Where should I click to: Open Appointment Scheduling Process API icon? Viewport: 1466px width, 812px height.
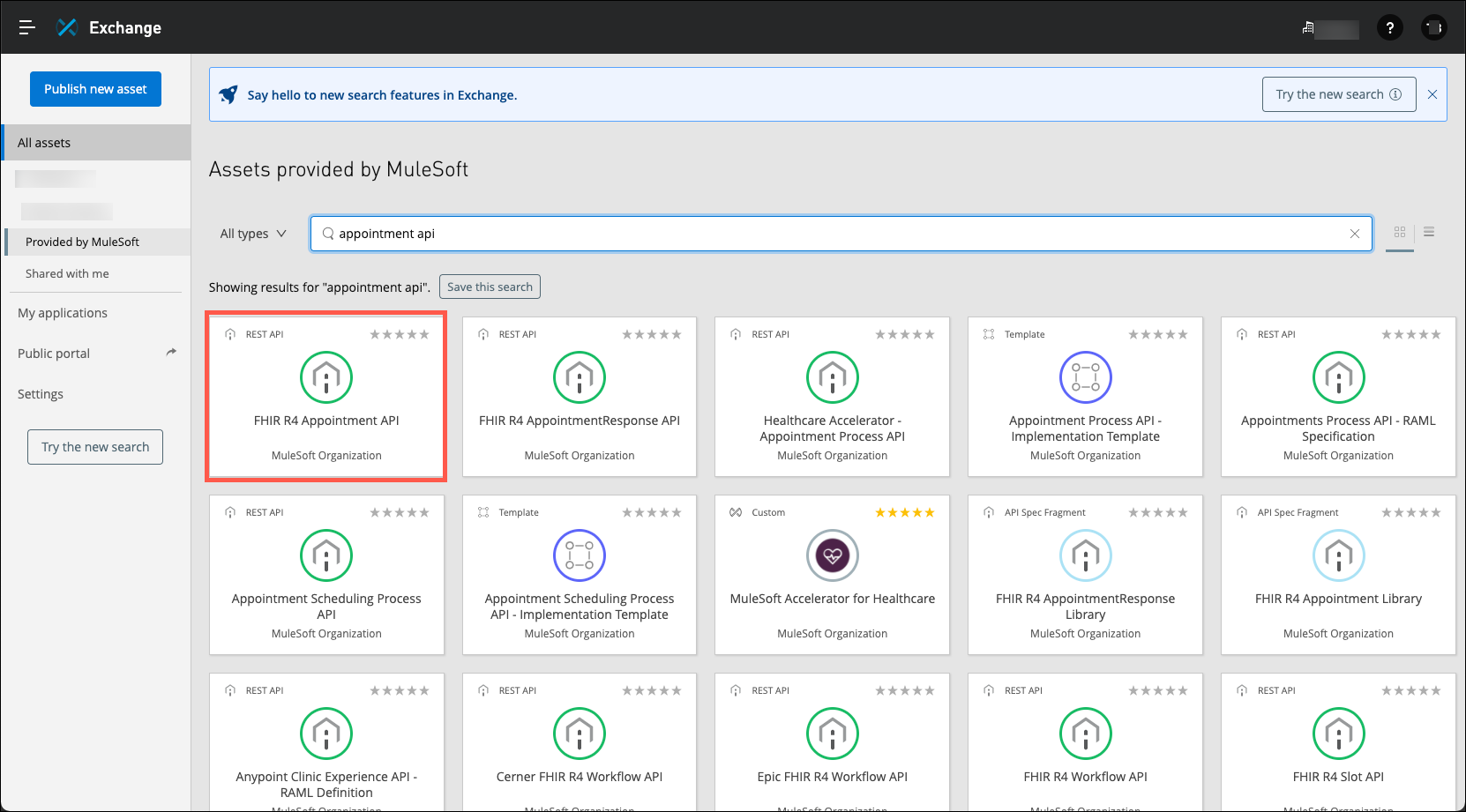pos(326,555)
